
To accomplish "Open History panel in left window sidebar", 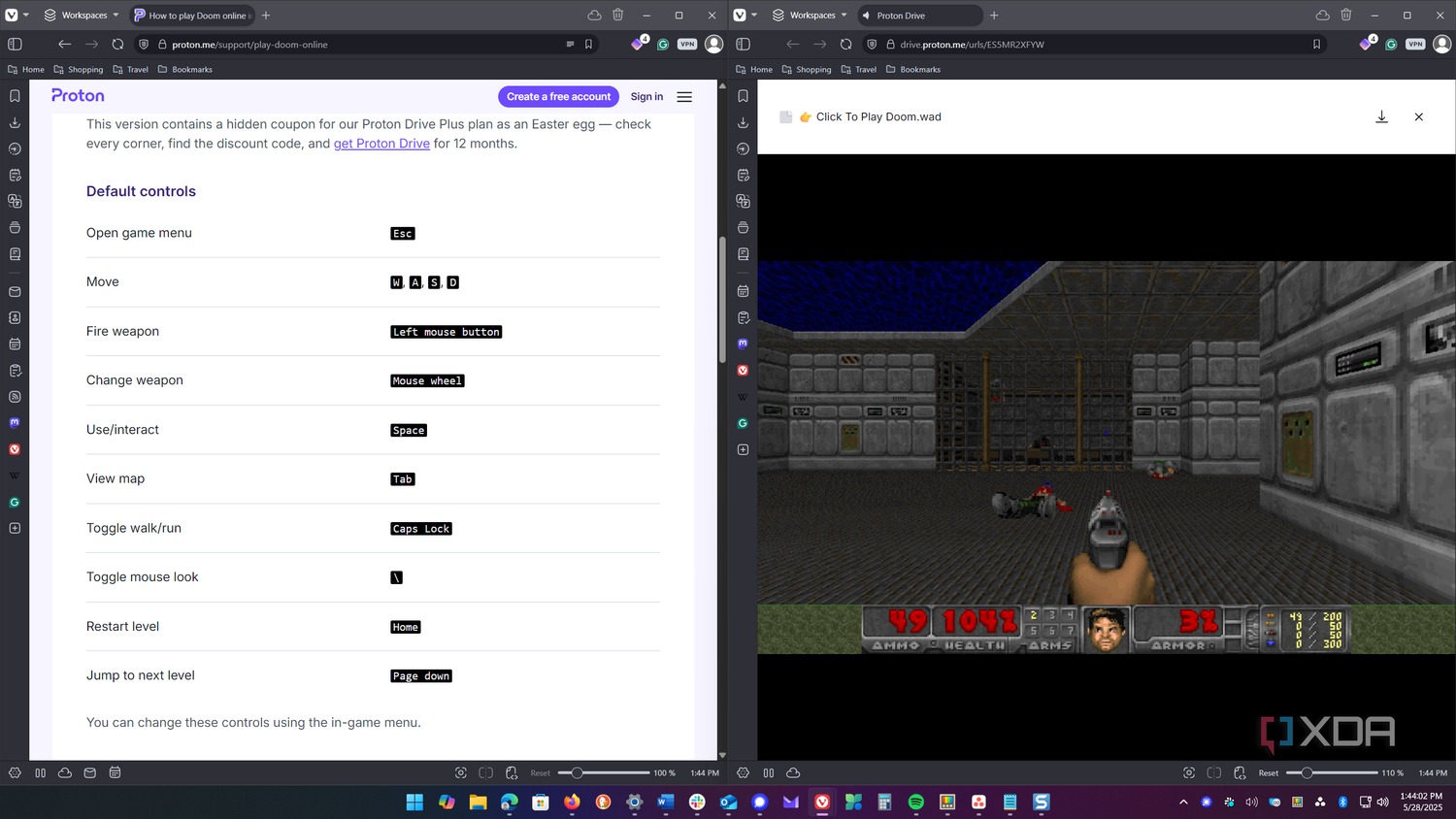I will 15,148.
